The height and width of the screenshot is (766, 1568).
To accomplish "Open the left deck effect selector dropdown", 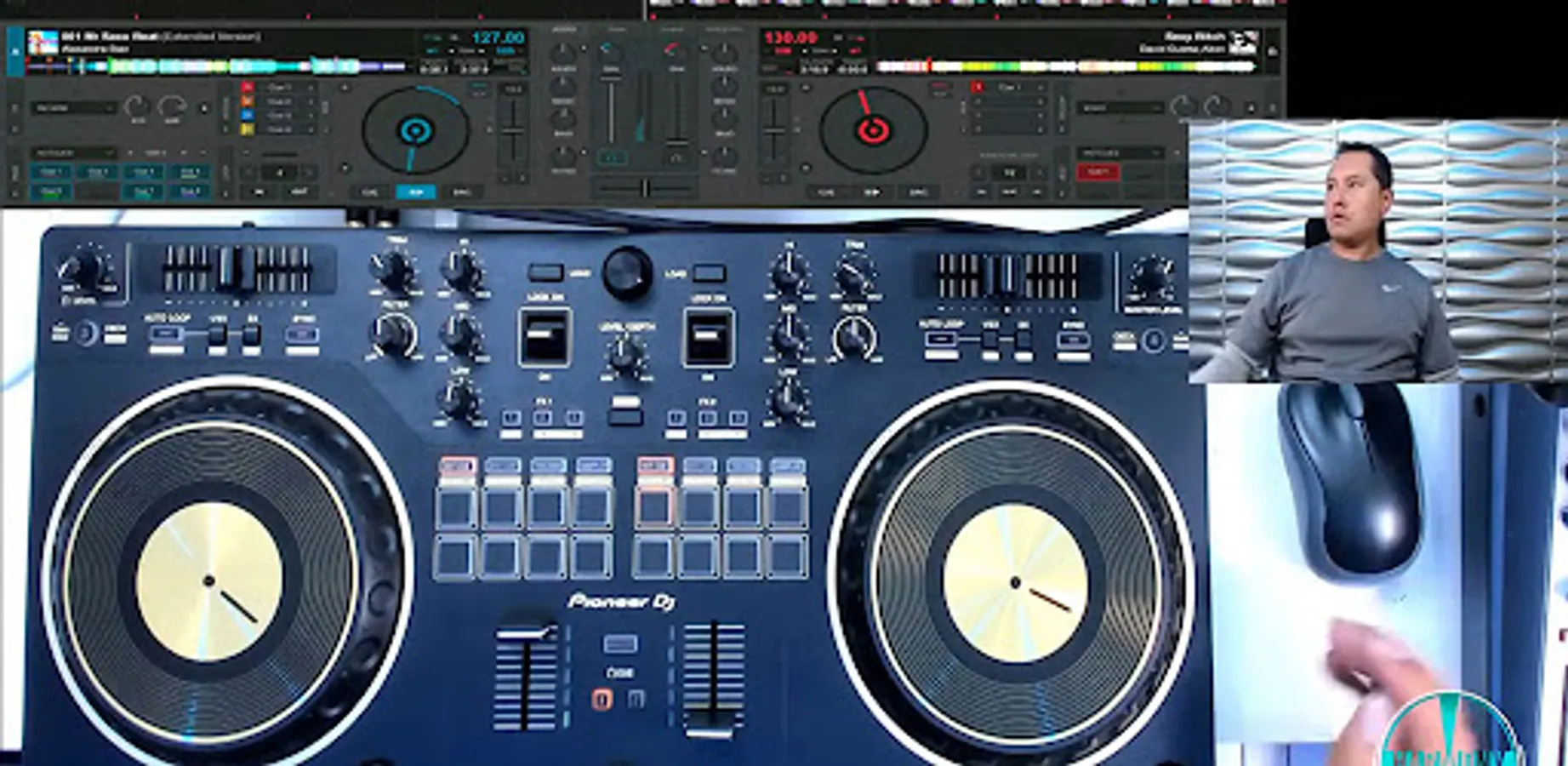I will point(73,108).
